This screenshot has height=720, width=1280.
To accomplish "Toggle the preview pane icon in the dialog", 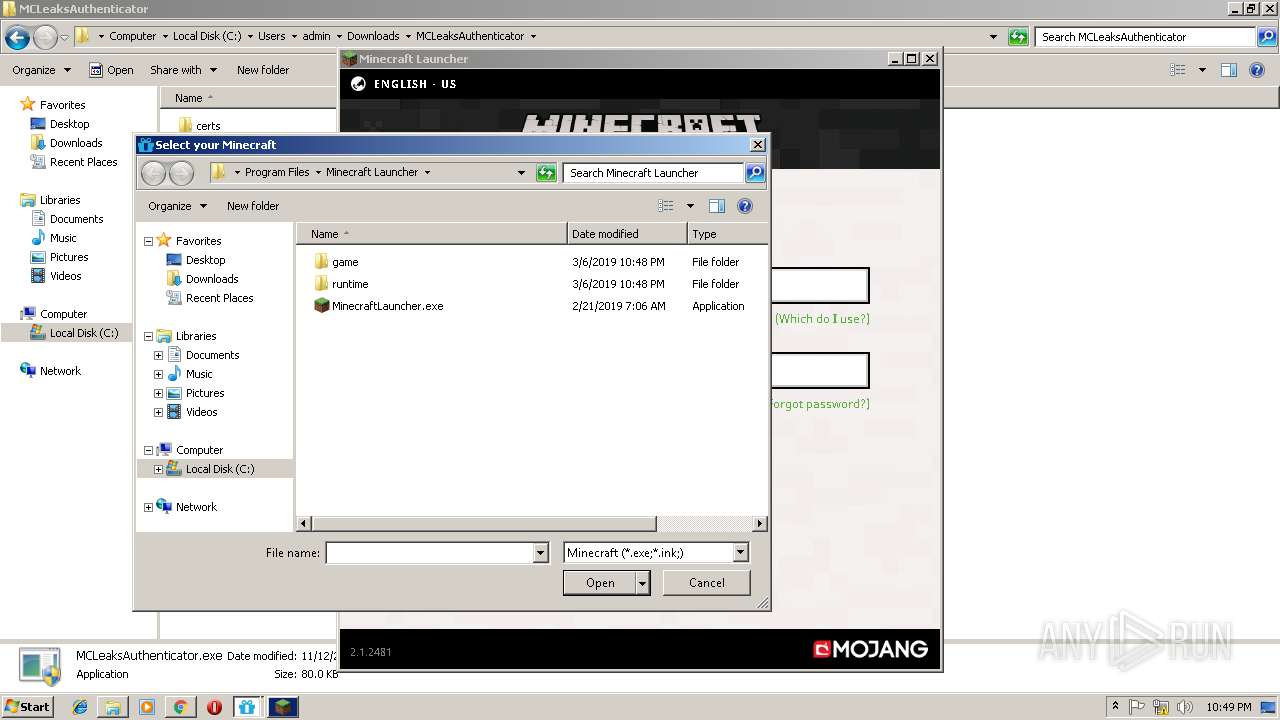I will tap(716, 206).
